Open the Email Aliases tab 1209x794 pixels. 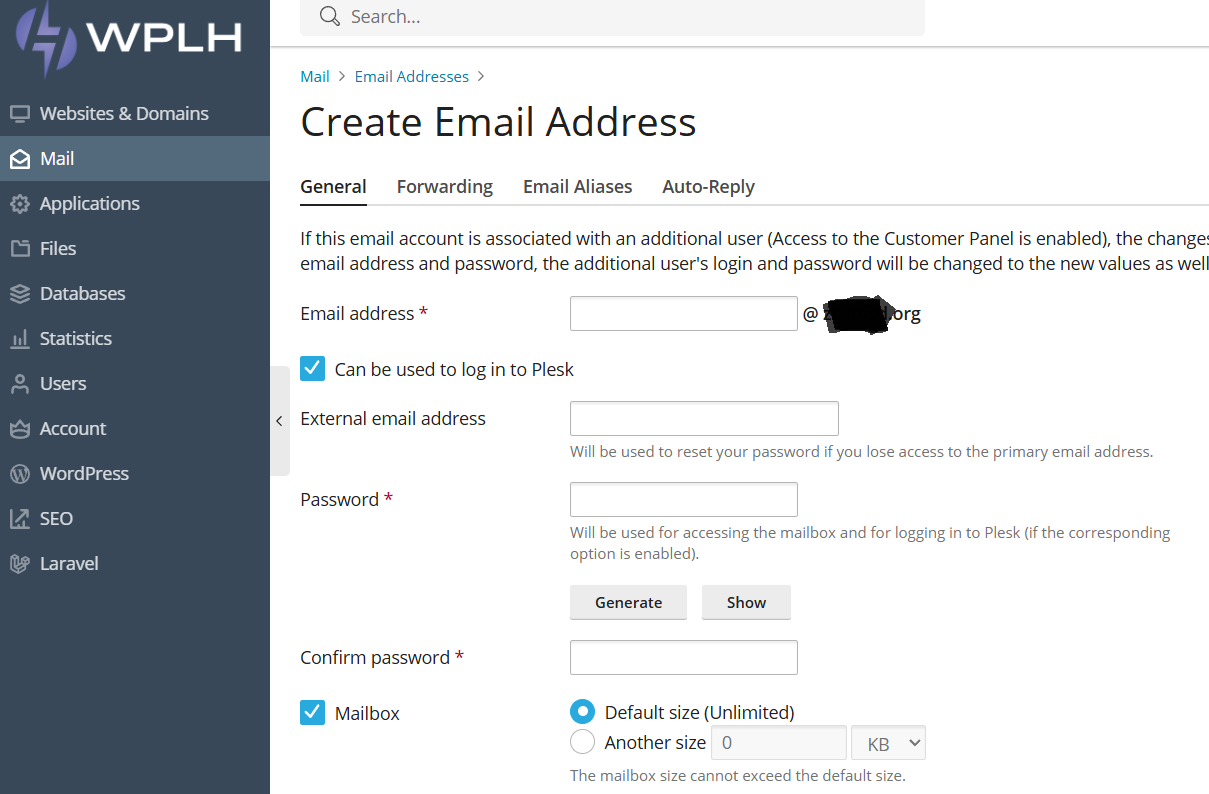[x=578, y=187]
